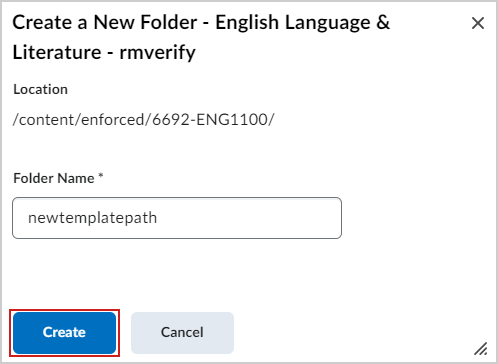Click the Location label text
The width and height of the screenshot is (498, 364).
click(40, 89)
